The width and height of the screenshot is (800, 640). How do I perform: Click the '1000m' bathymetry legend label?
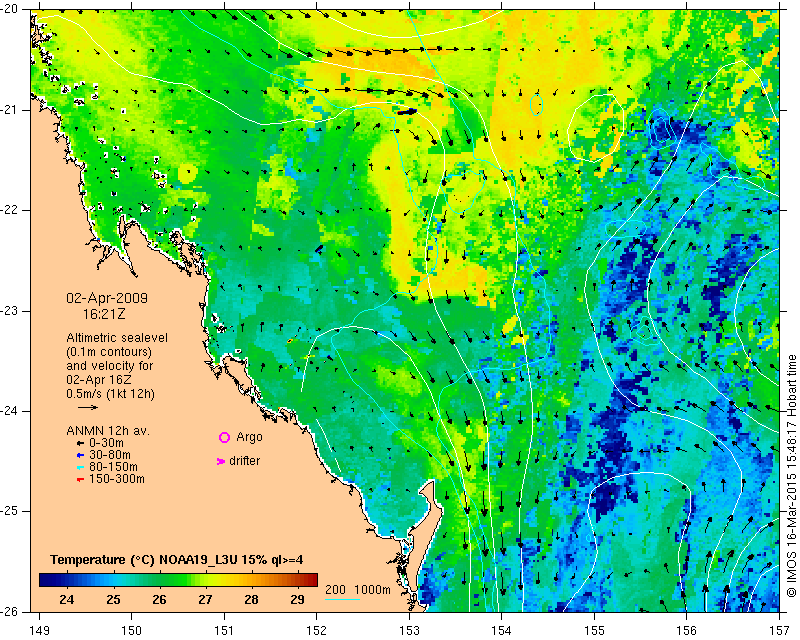point(372,590)
